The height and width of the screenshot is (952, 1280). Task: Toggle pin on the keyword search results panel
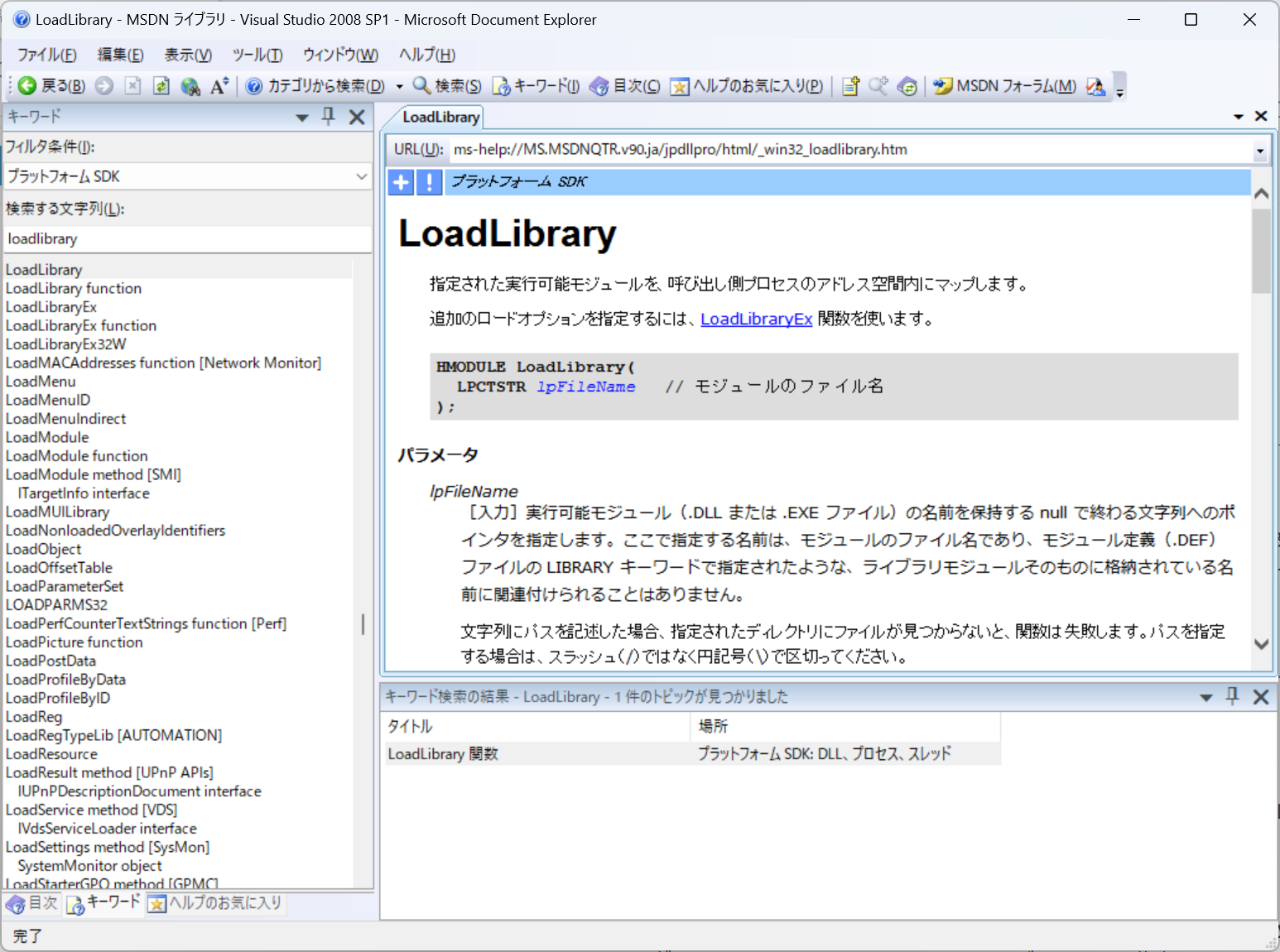pyautogui.click(x=1233, y=696)
